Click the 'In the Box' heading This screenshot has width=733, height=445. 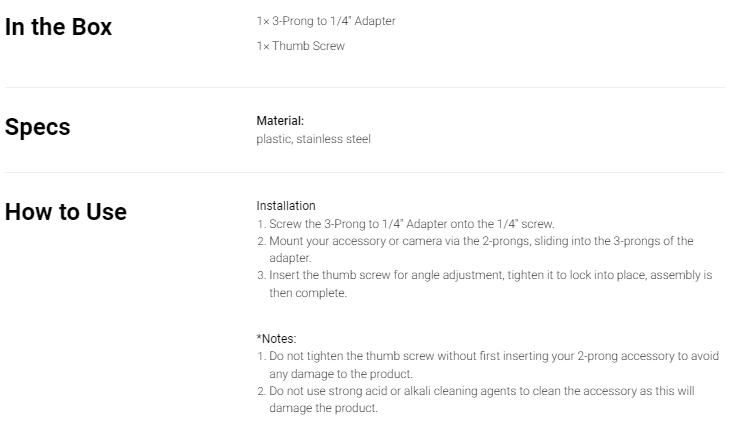(58, 27)
